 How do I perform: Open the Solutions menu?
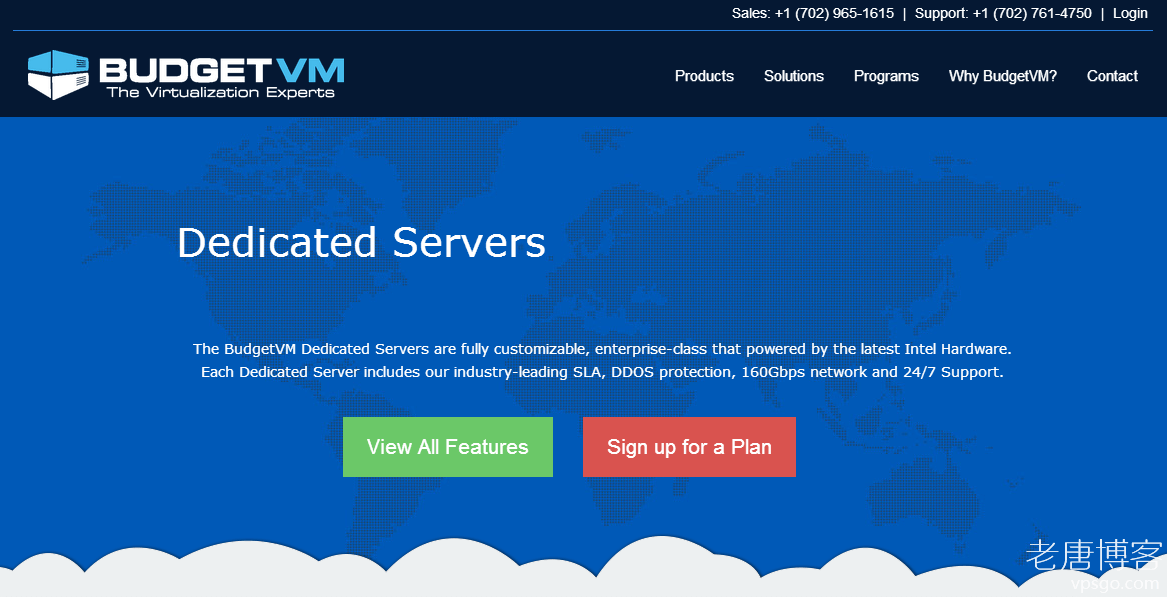[793, 76]
